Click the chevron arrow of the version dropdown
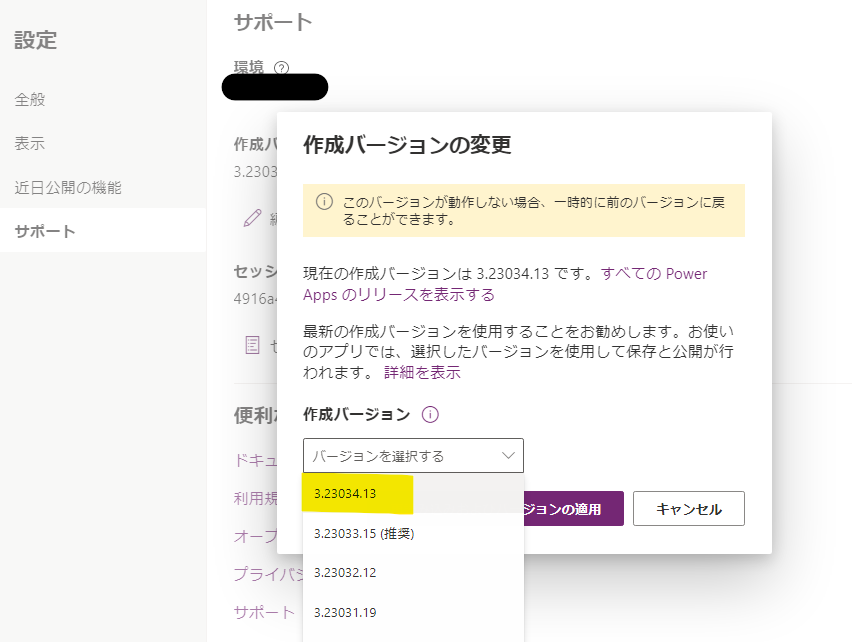The image size is (852, 642). (x=508, y=456)
